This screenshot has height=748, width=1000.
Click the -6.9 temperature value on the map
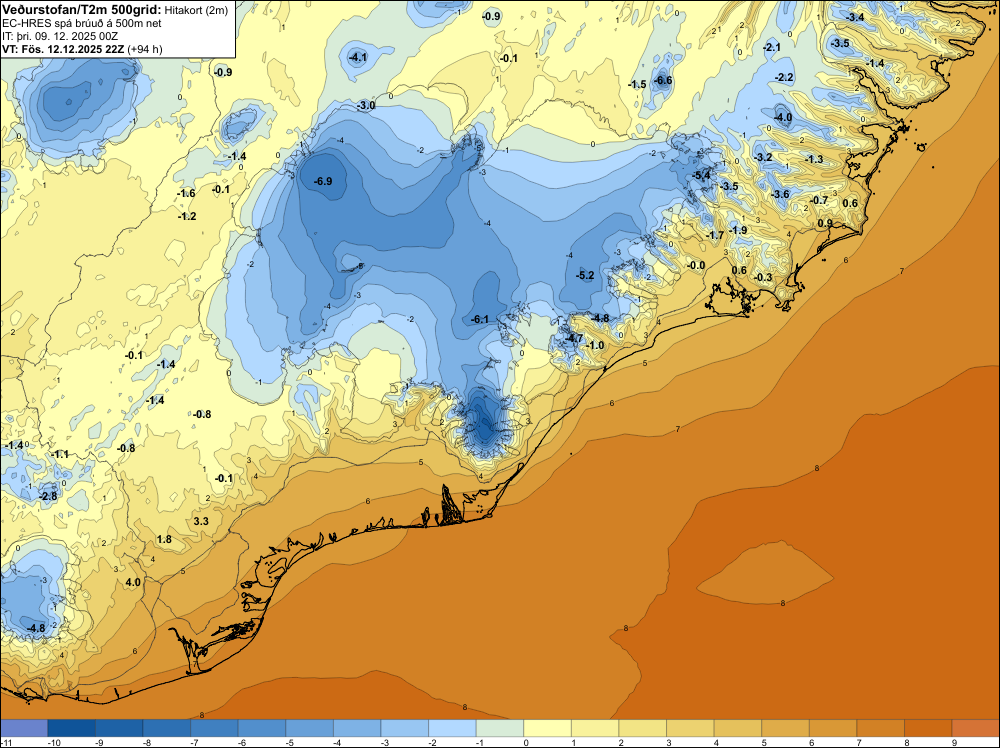(323, 182)
